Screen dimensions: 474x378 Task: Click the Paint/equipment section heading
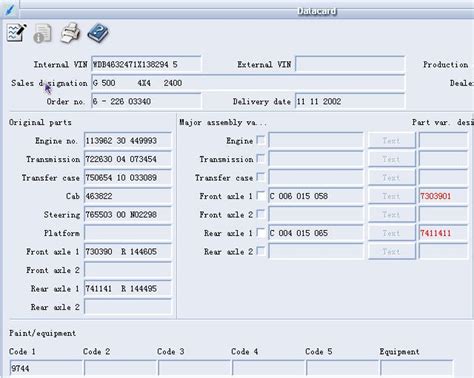coord(42,333)
